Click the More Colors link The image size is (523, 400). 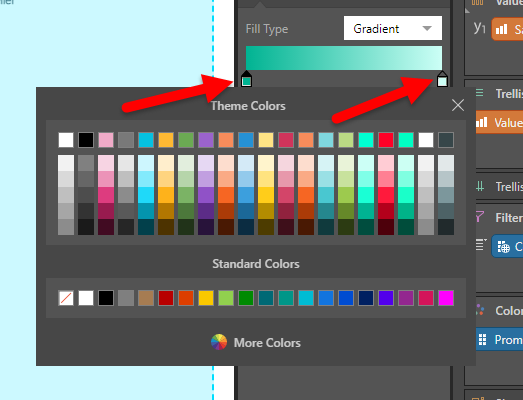[267, 343]
